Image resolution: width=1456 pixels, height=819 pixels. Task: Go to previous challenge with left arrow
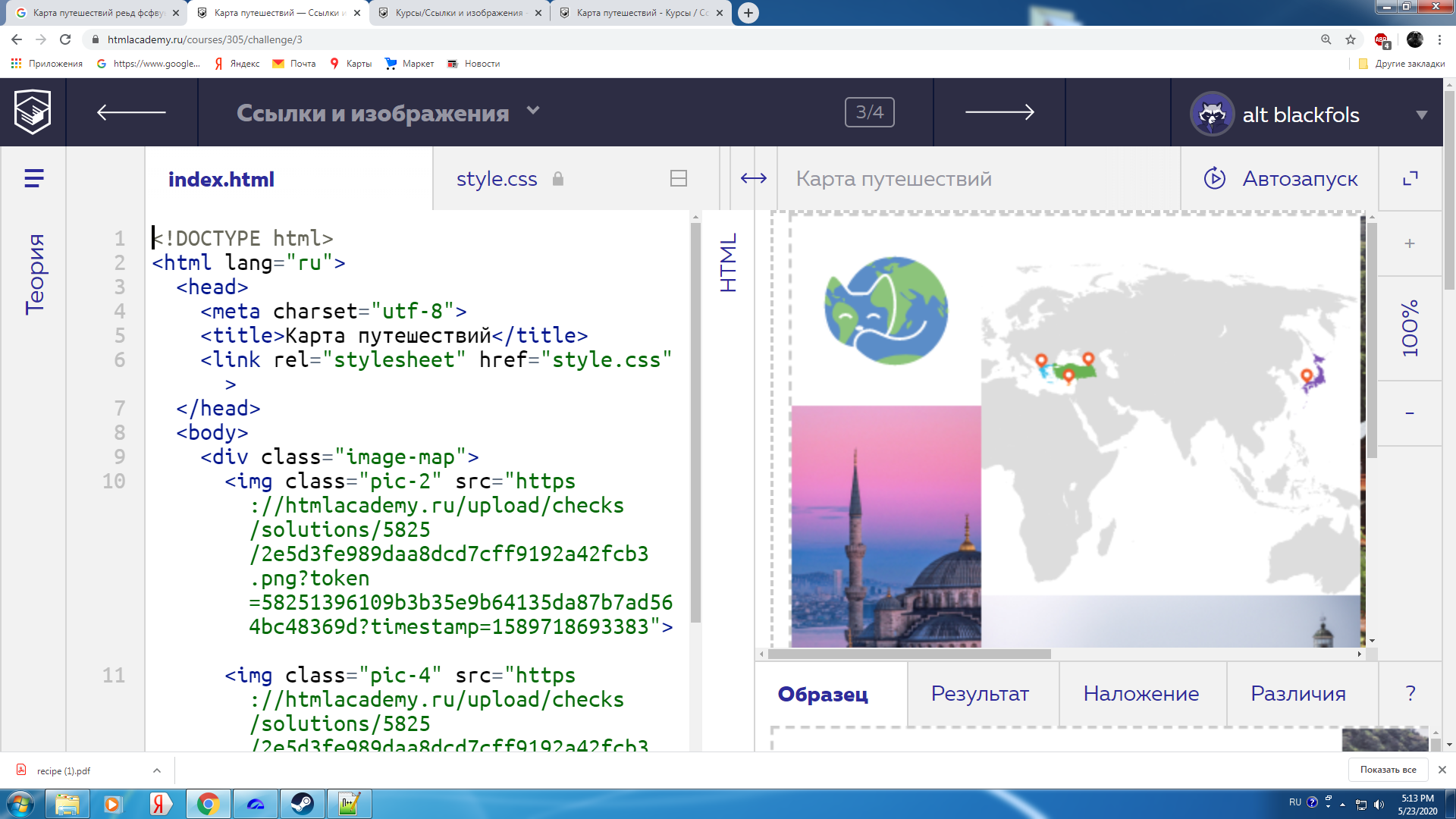click(x=131, y=112)
